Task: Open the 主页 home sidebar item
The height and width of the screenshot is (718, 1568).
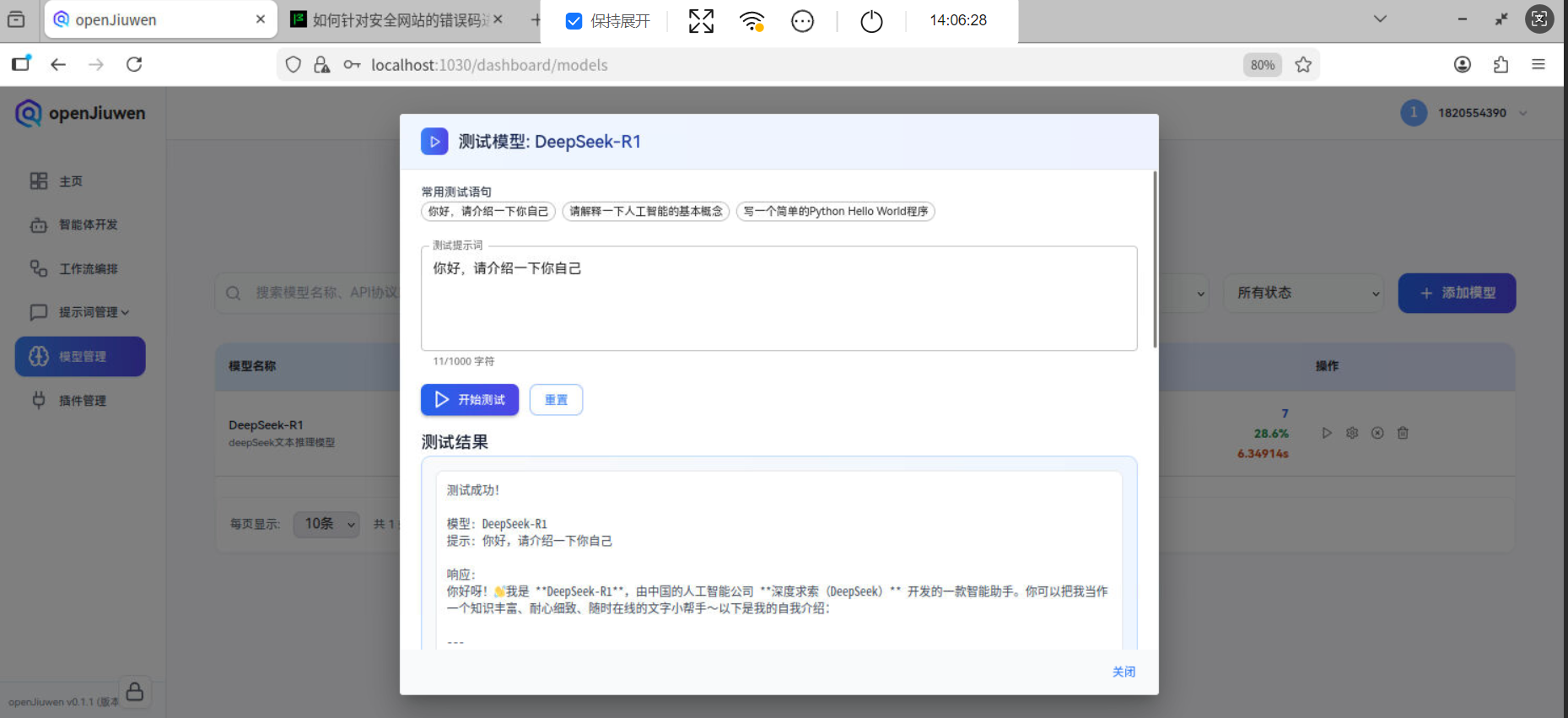Action: tap(71, 181)
